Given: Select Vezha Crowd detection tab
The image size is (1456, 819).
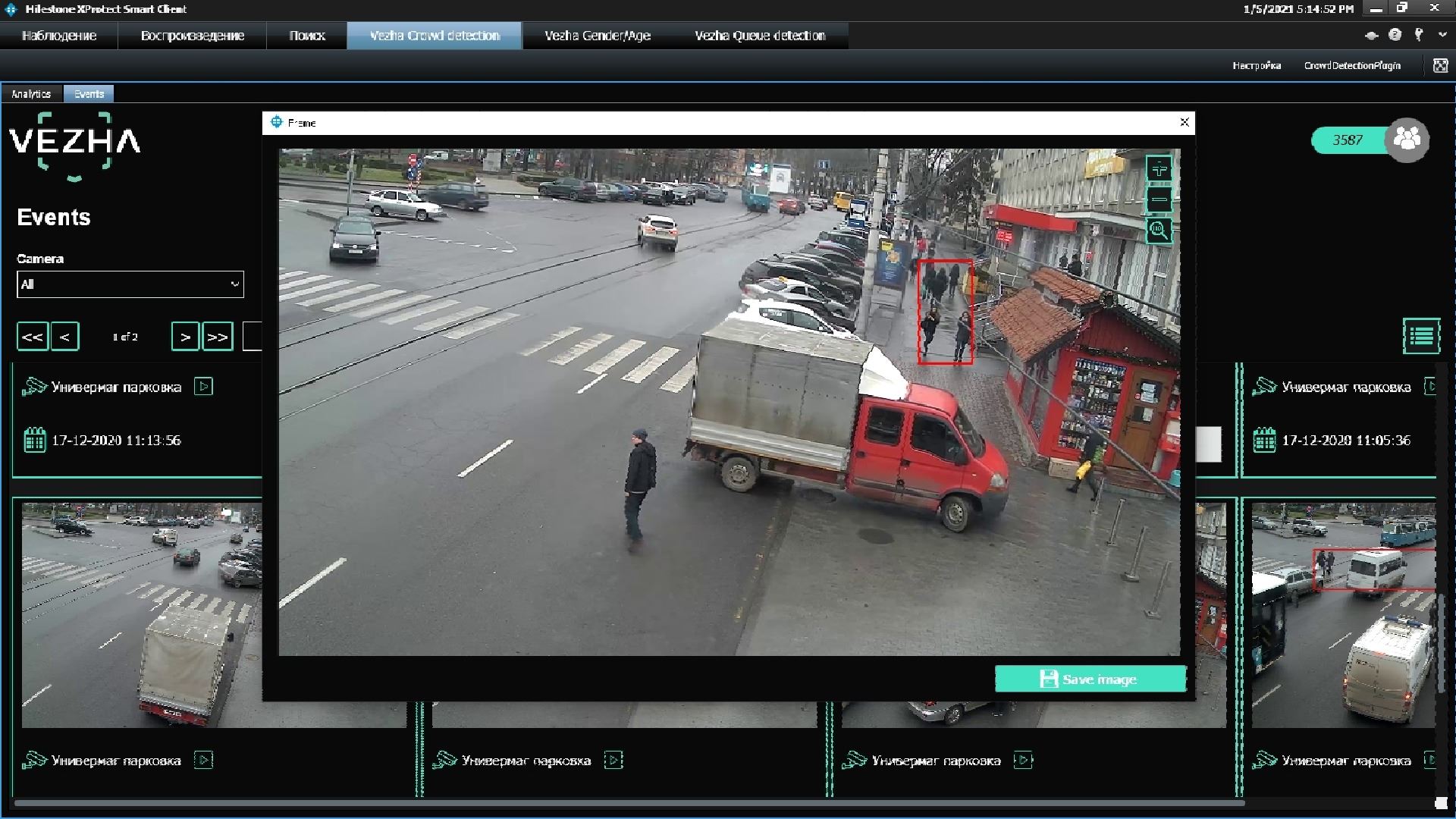Looking at the screenshot, I should point(435,36).
